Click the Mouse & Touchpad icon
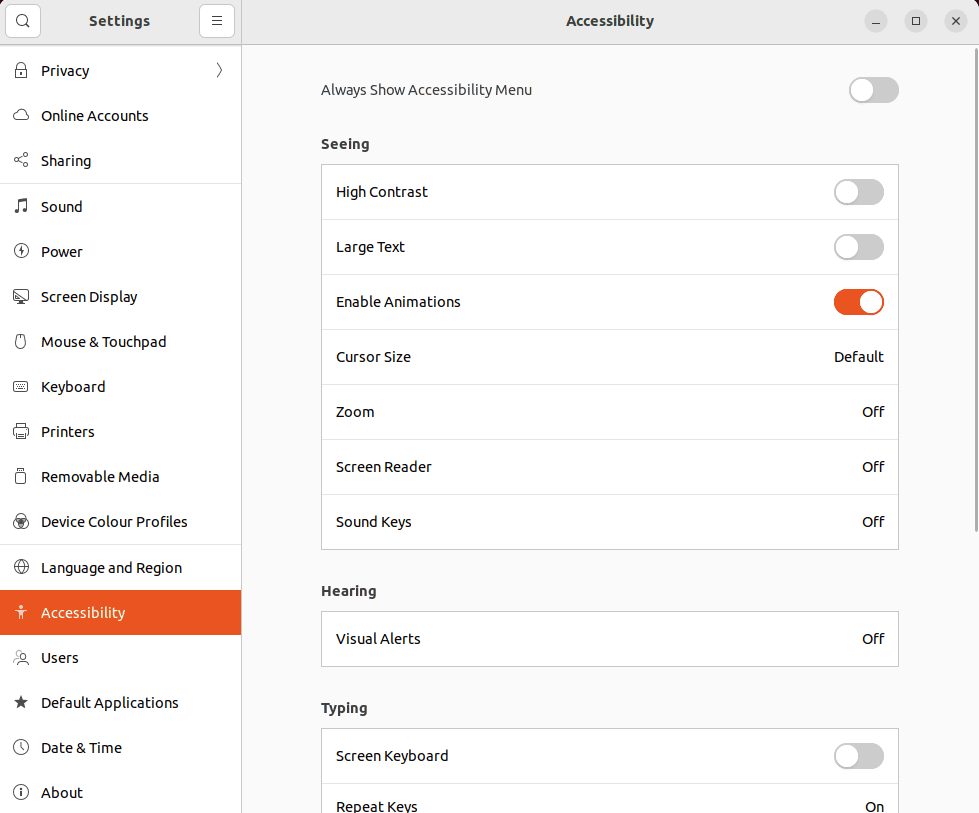Viewport: 979px width, 813px height. point(21,342)
